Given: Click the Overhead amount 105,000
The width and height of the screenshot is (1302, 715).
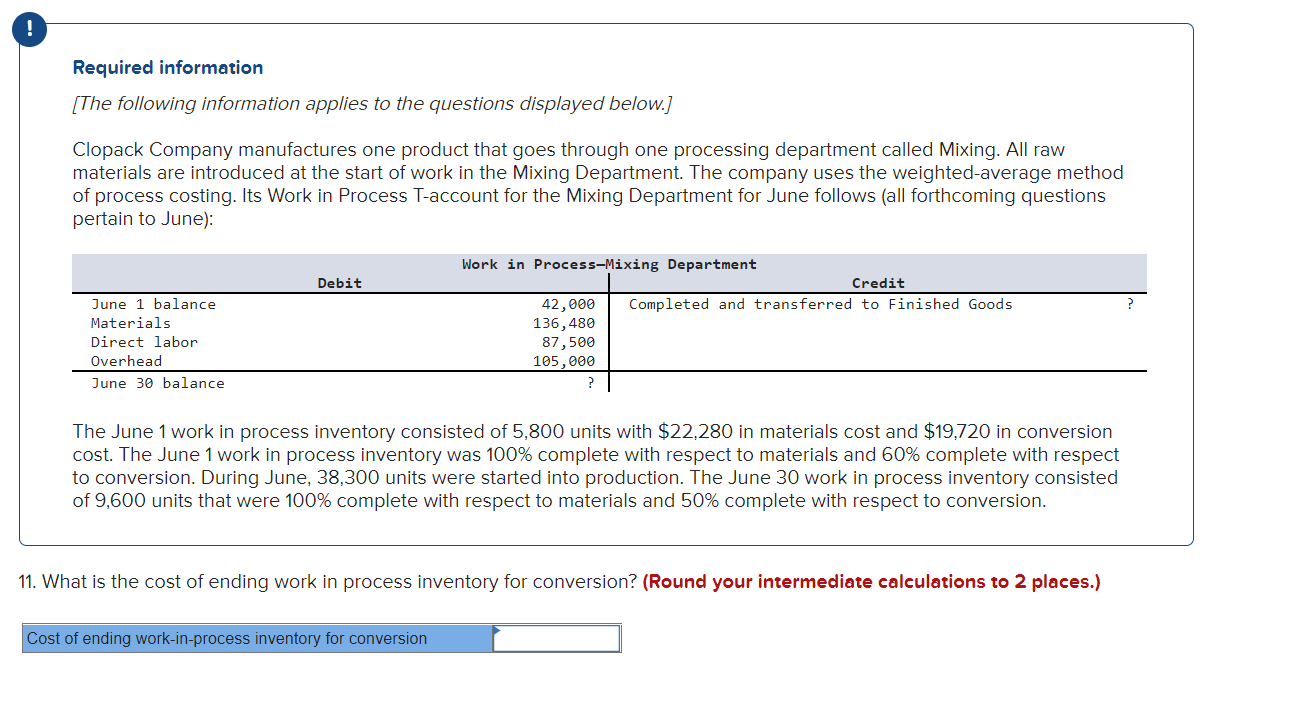Looking at the screenshot, I should [x=564, y=361].
